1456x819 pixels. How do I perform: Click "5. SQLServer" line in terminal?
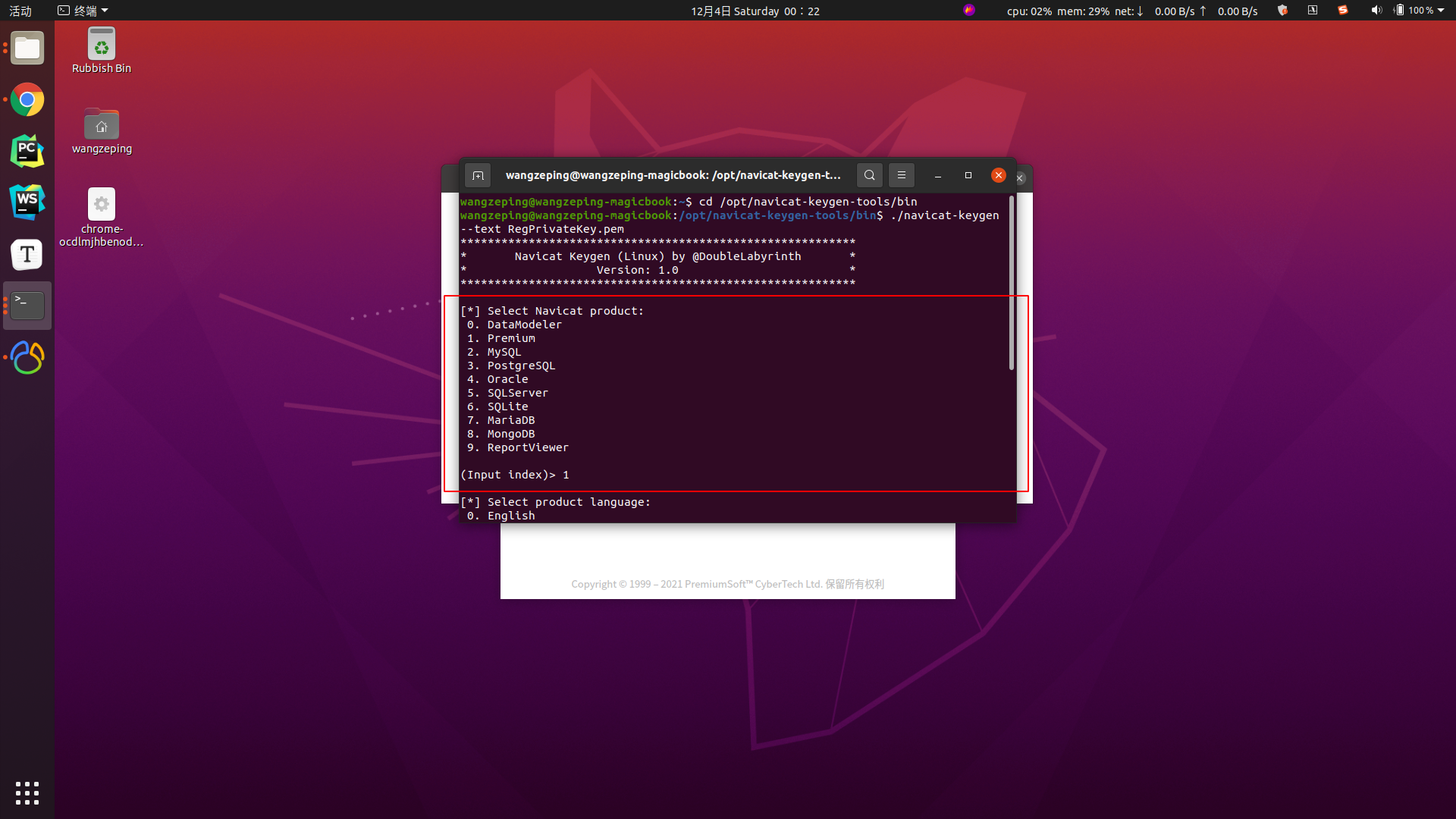[507, 393]
